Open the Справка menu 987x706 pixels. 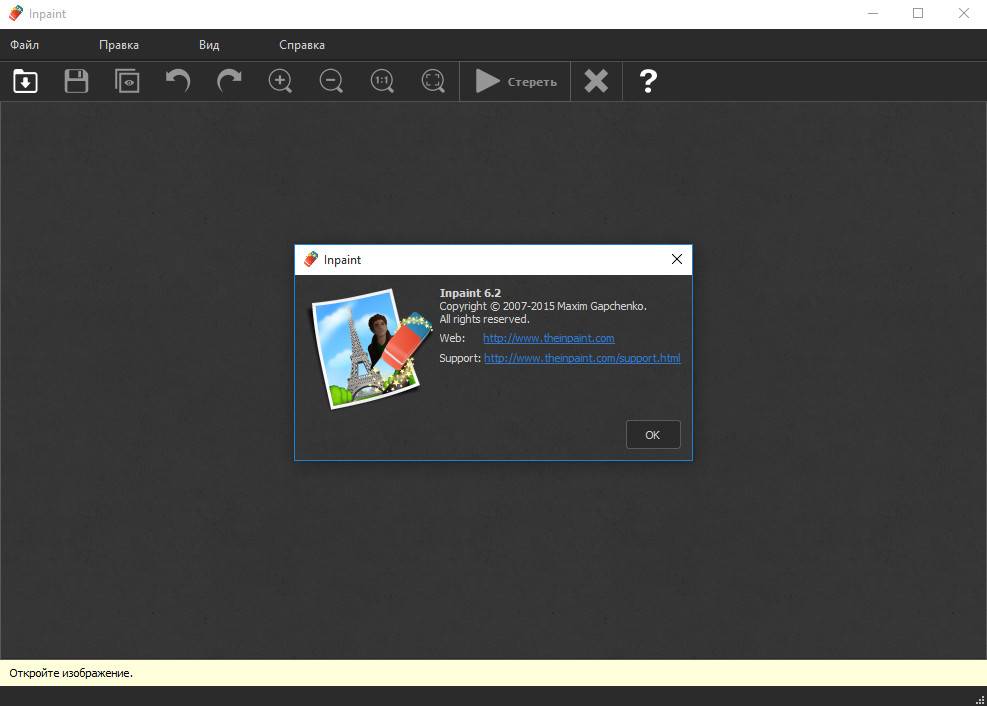tap(302, 45)
